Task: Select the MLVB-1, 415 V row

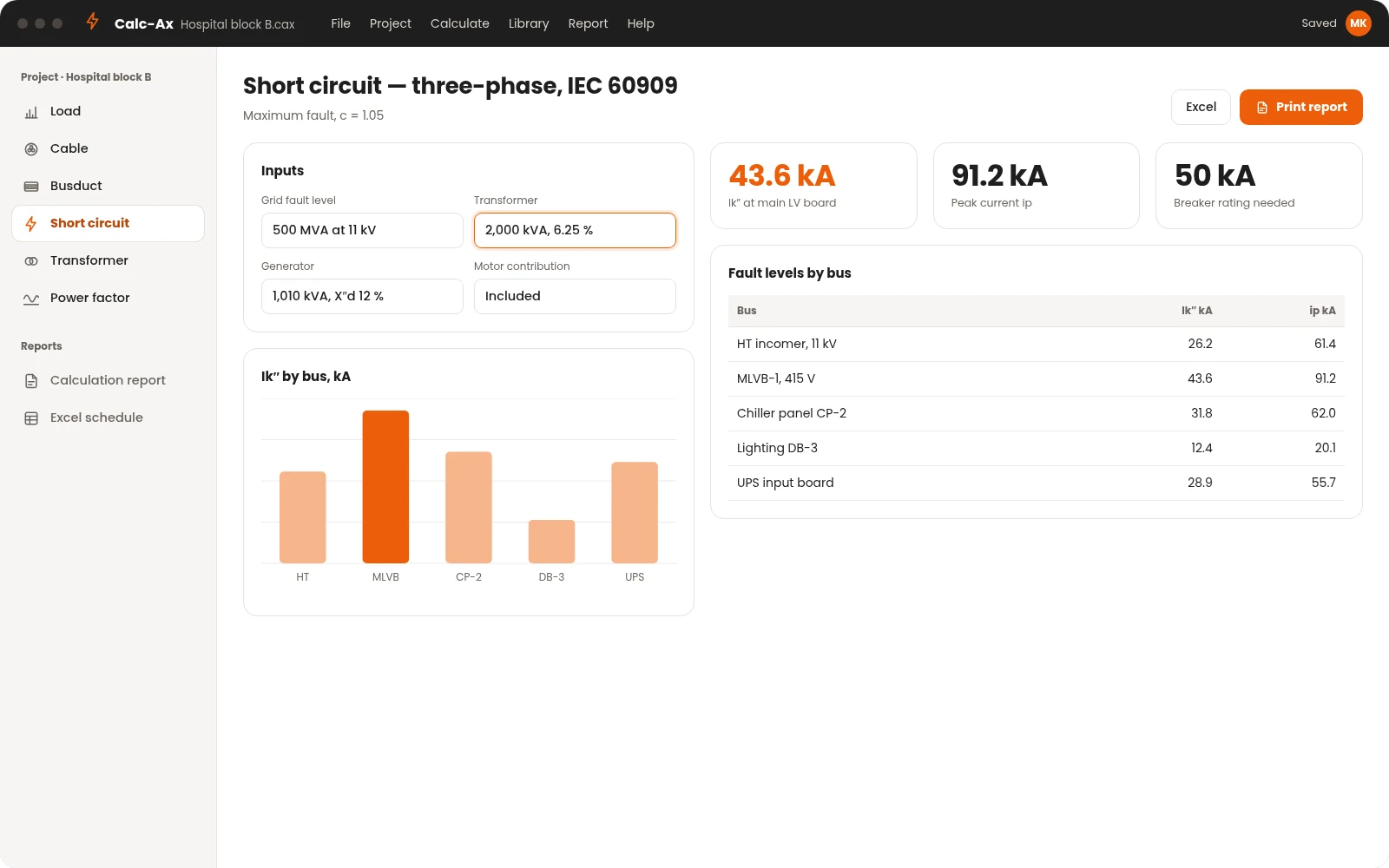Action: 1037,378
